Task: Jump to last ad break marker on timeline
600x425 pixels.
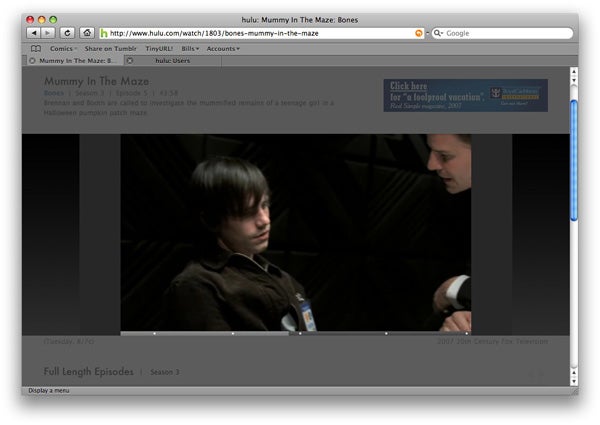Action: pos(466,334)
